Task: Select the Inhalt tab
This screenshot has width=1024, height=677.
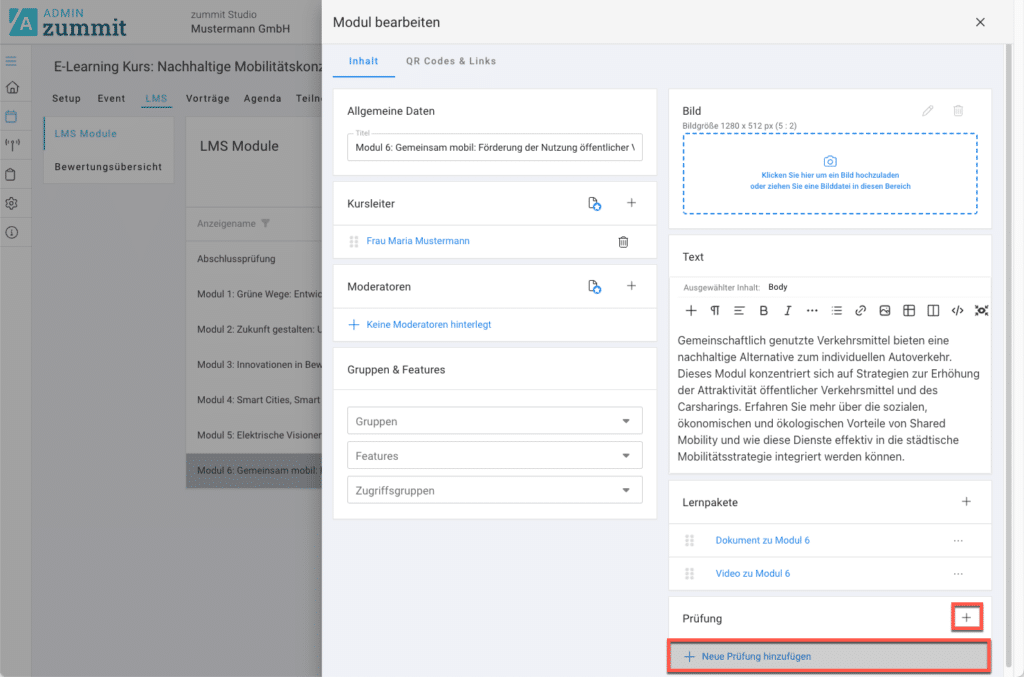Action: (363, 61)
